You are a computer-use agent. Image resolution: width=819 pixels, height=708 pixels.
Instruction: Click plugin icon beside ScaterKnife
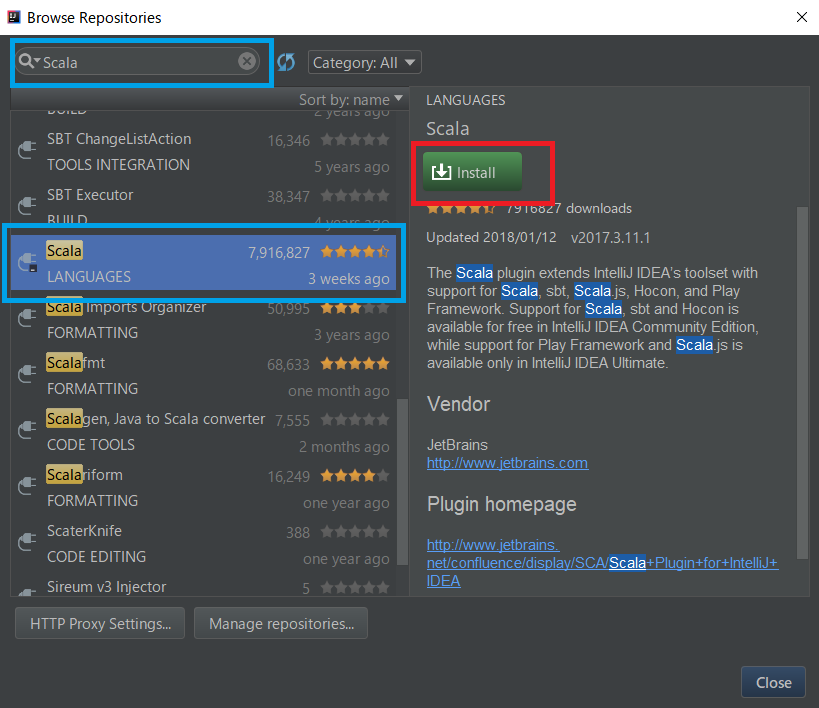tap(27, 542)
